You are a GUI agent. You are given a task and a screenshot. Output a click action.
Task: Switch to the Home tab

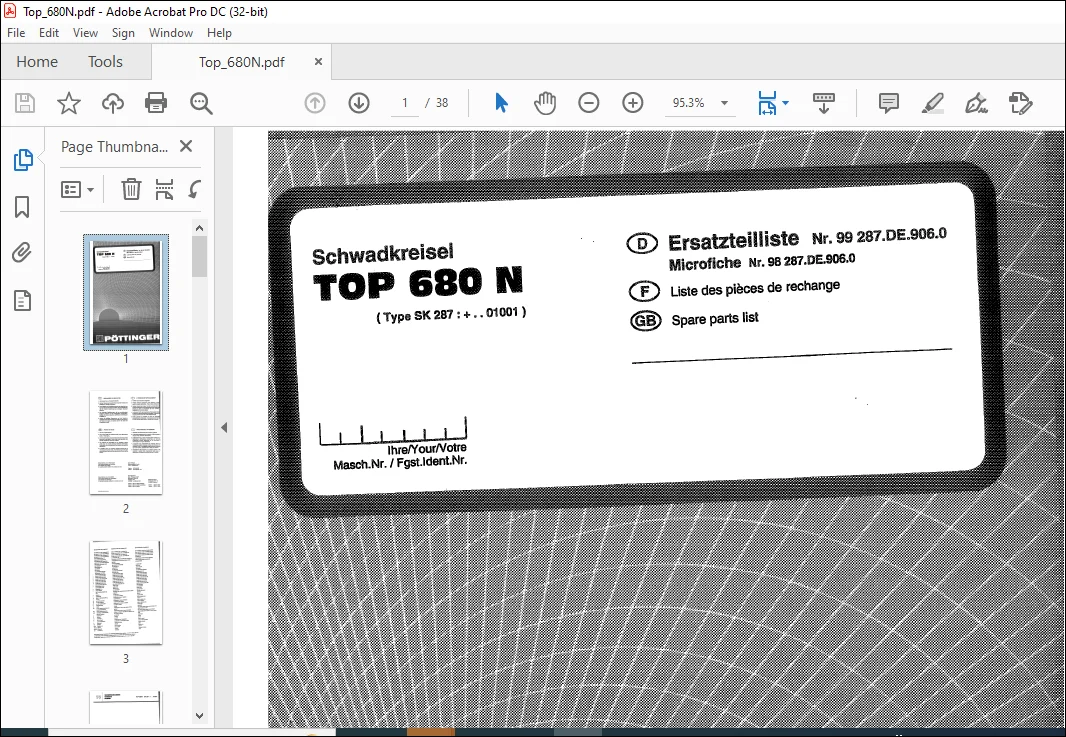pos(37,62)
